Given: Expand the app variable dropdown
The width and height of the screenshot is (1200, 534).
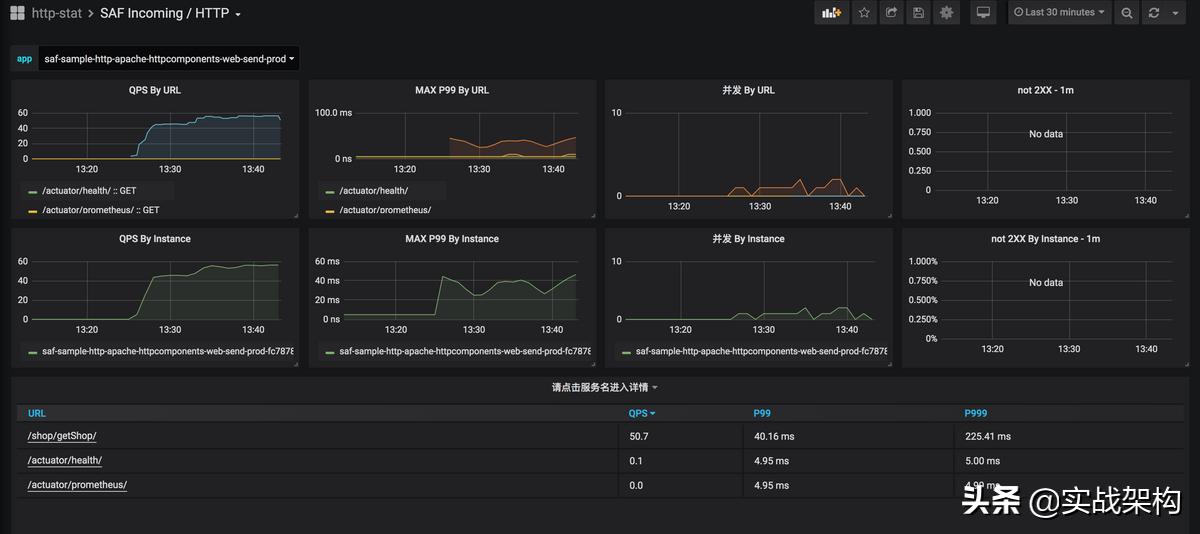Looking at the screenshot, I should pyautogui.click(x=168, y=59).
